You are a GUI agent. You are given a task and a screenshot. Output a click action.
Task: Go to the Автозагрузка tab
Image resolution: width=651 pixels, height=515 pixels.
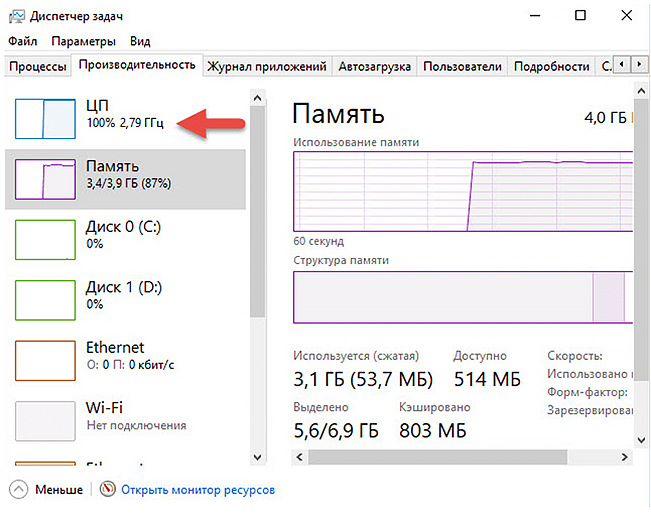point(375,67)
